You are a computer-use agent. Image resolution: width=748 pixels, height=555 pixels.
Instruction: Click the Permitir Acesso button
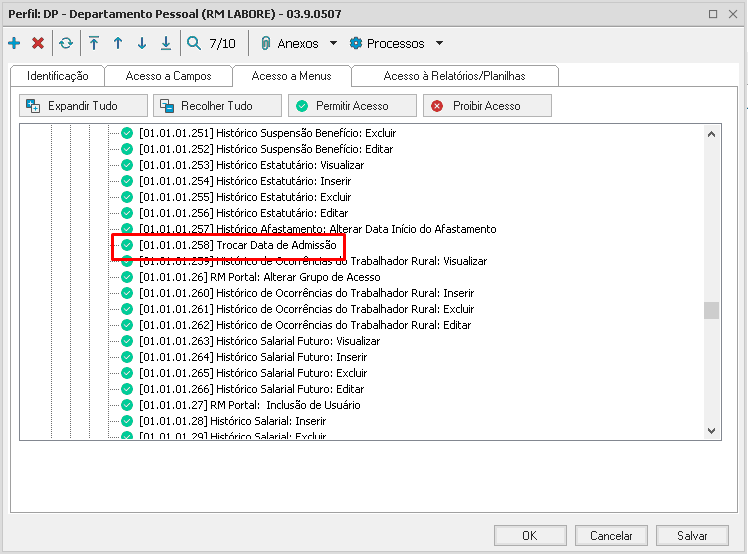coord(353,105)
